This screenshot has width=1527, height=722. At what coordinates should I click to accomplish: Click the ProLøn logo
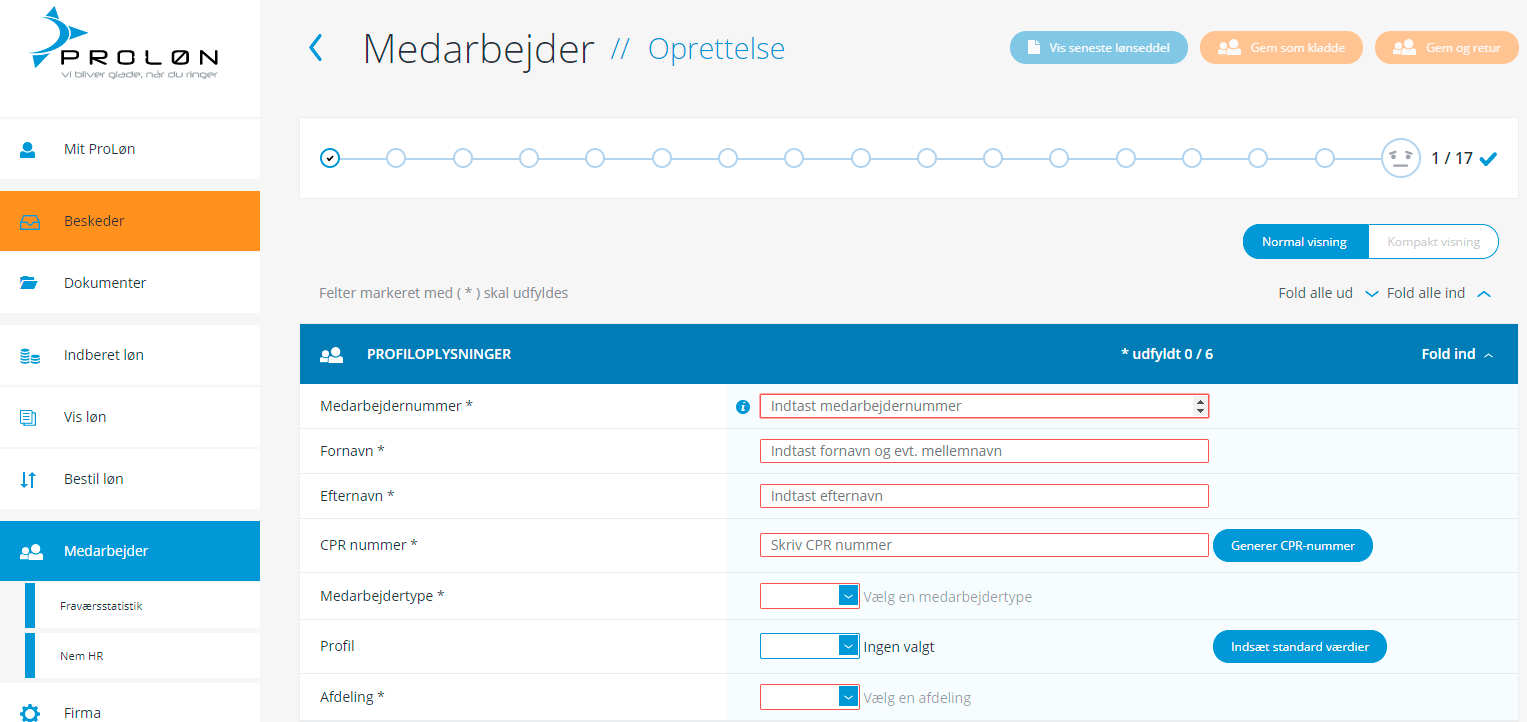point(125,43)
